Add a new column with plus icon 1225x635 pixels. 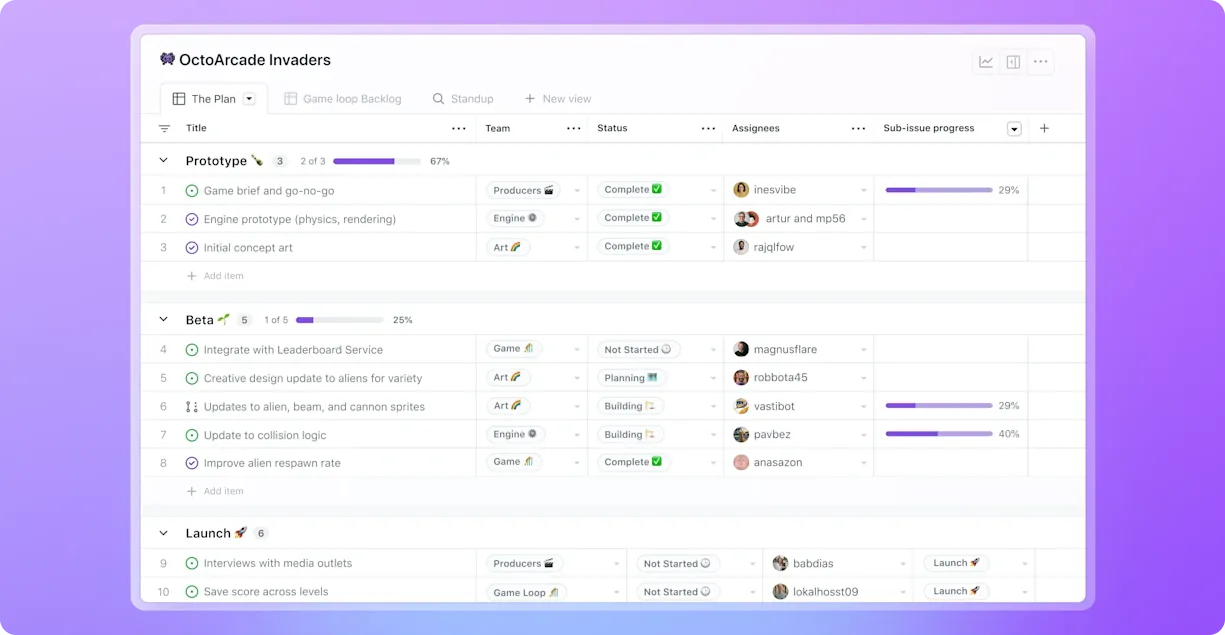pos(1044,128)
